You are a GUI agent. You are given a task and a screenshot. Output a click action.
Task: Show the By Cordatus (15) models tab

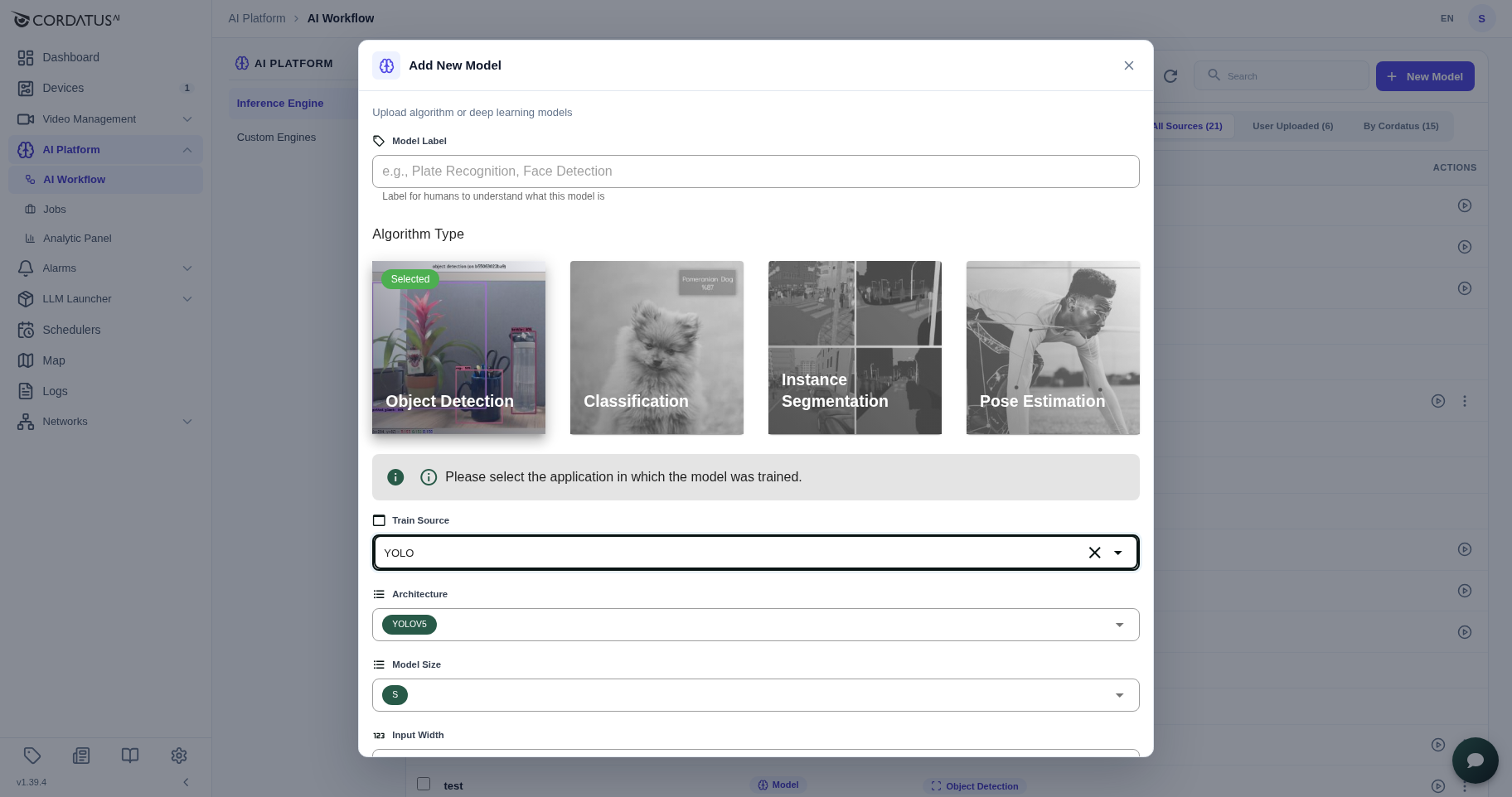pyautogui.click(x=1401, y=126)
